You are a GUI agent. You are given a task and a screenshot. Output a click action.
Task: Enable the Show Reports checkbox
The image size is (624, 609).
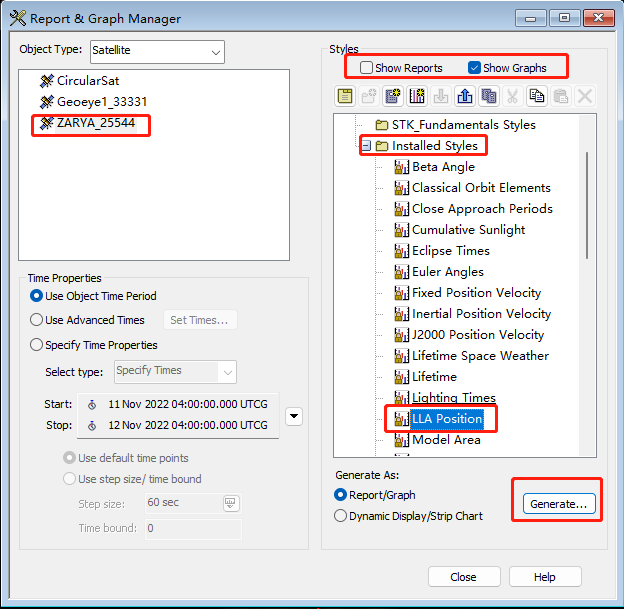pos(367,68)
